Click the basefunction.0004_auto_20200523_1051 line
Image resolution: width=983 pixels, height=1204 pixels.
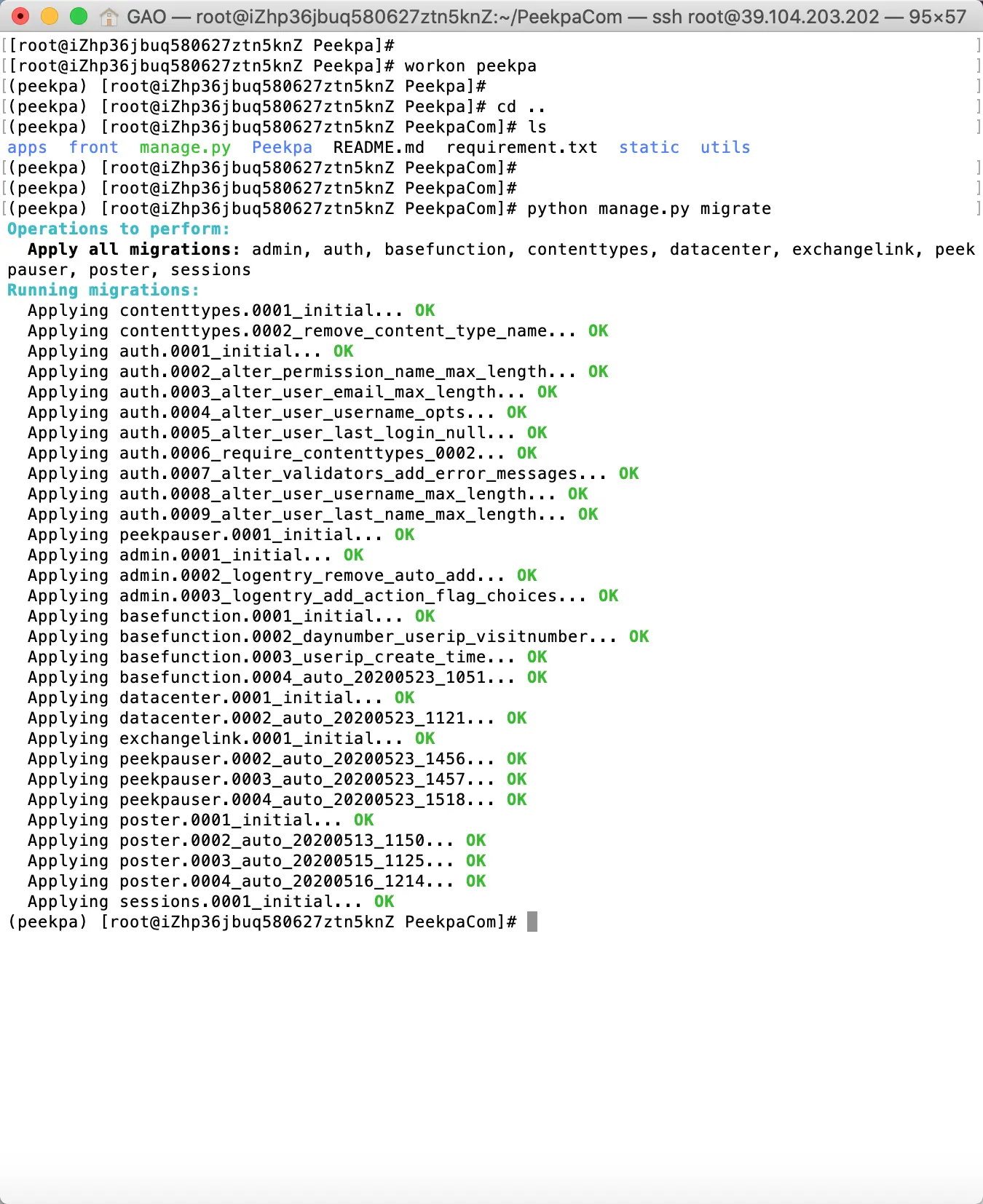(x=287, y=678)
